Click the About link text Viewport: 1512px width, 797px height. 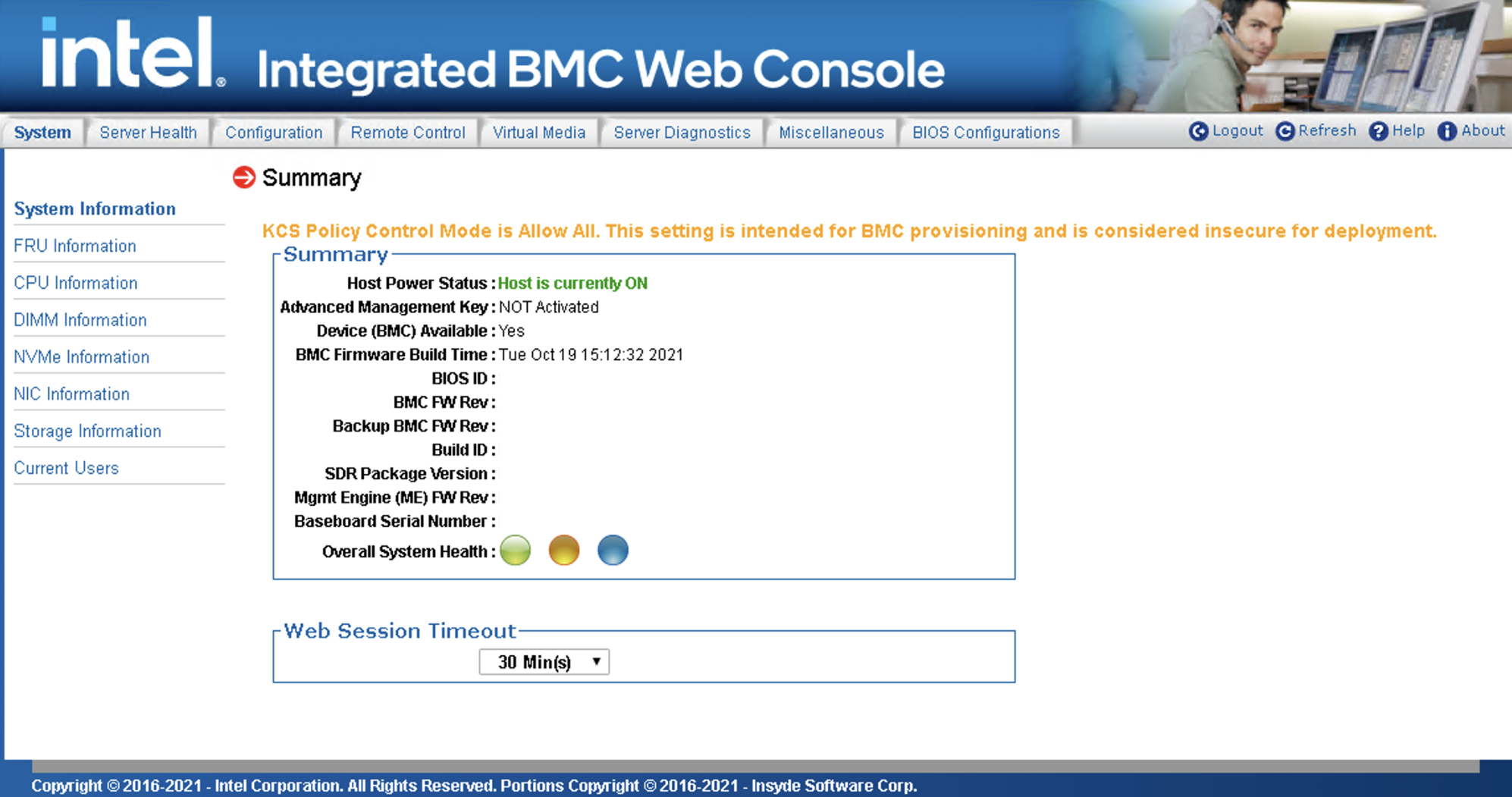[x=1482, y=130]
